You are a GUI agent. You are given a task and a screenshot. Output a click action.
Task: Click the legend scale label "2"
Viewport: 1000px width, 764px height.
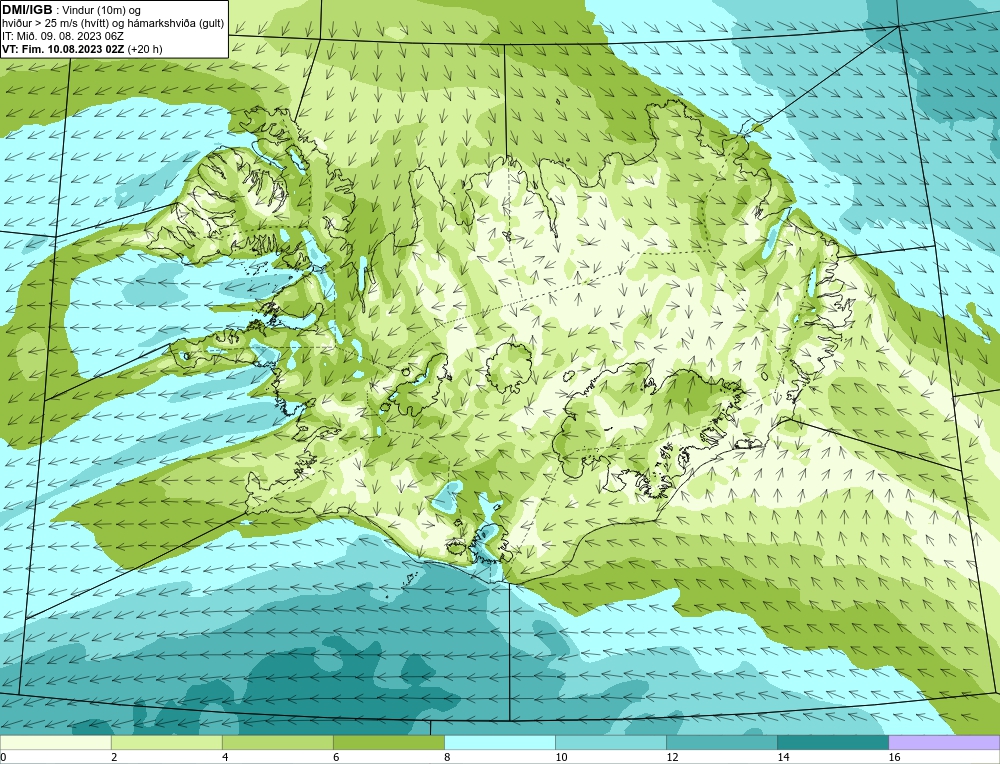[x=114, y=758]
